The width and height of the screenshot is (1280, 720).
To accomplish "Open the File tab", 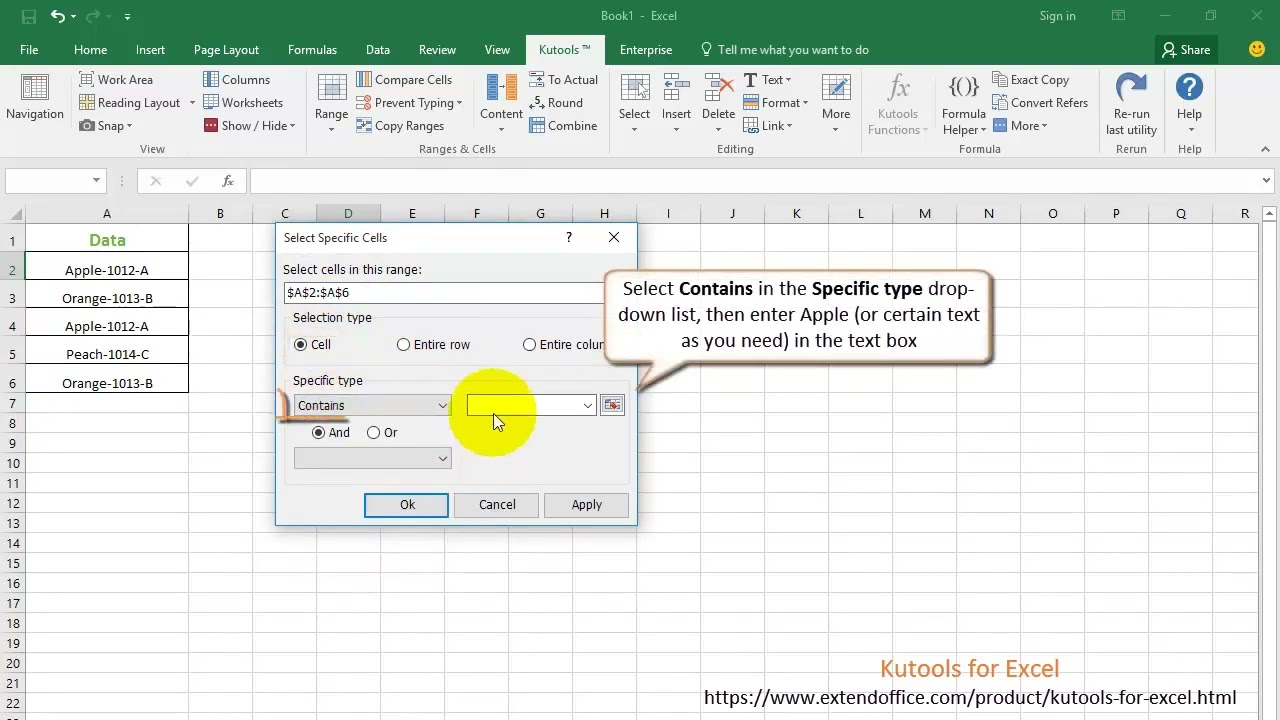I will coord(29,50).
